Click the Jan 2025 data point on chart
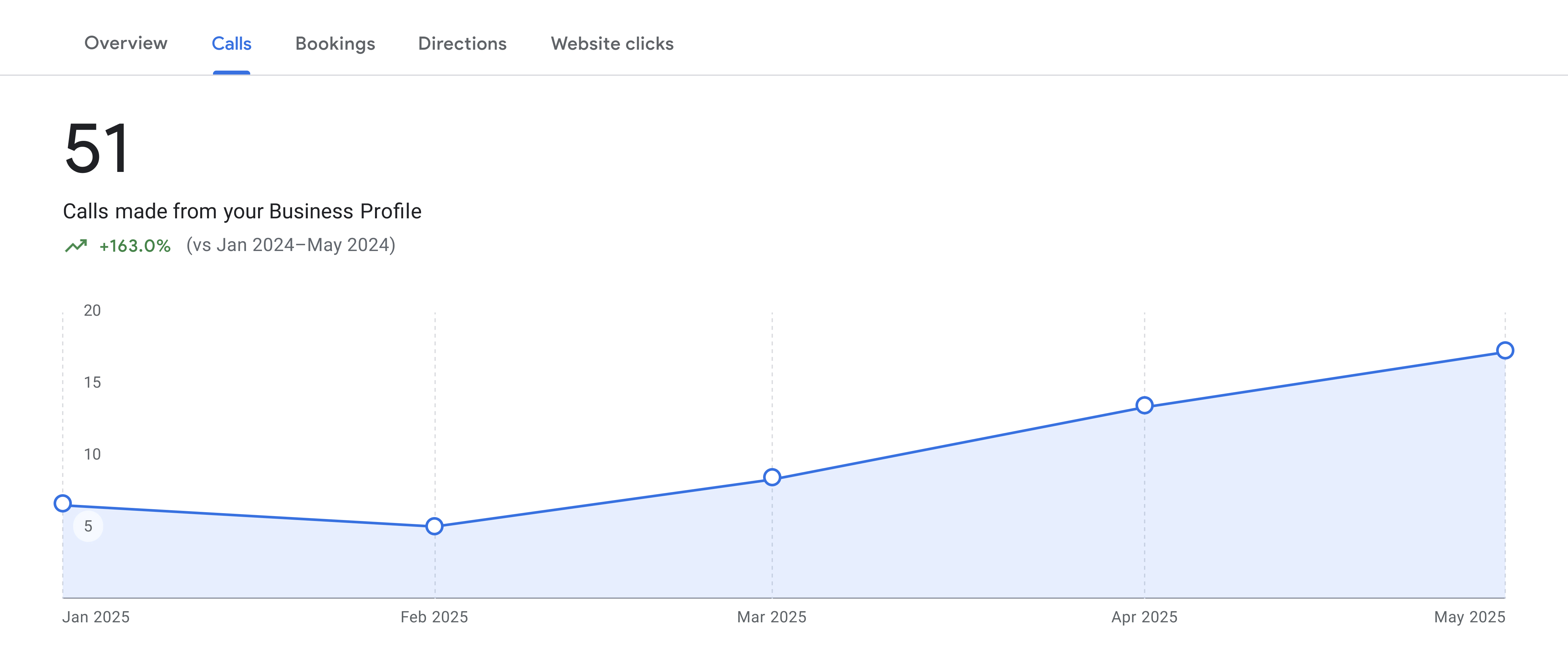The image size is (1568, 672). (63, 503)
